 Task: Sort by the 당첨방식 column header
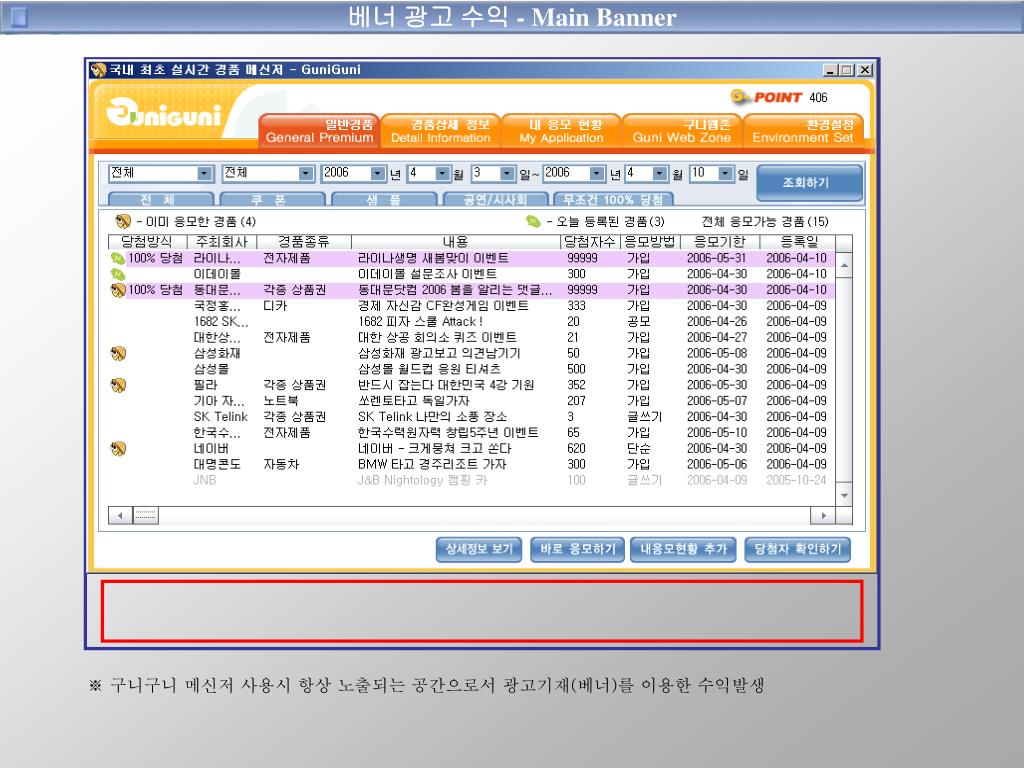148,242
